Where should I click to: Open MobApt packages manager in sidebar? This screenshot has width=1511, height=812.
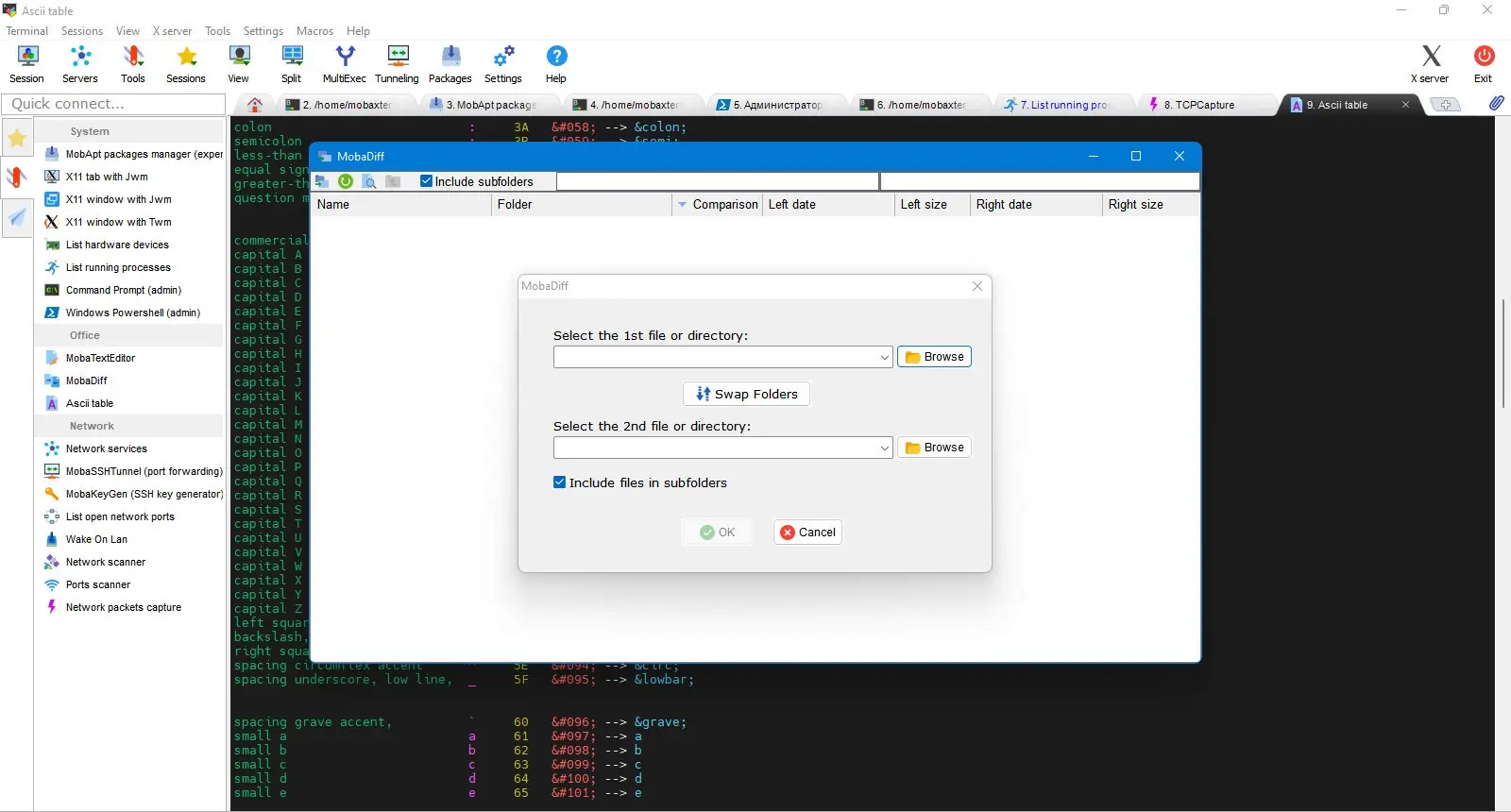click(132, 154)
